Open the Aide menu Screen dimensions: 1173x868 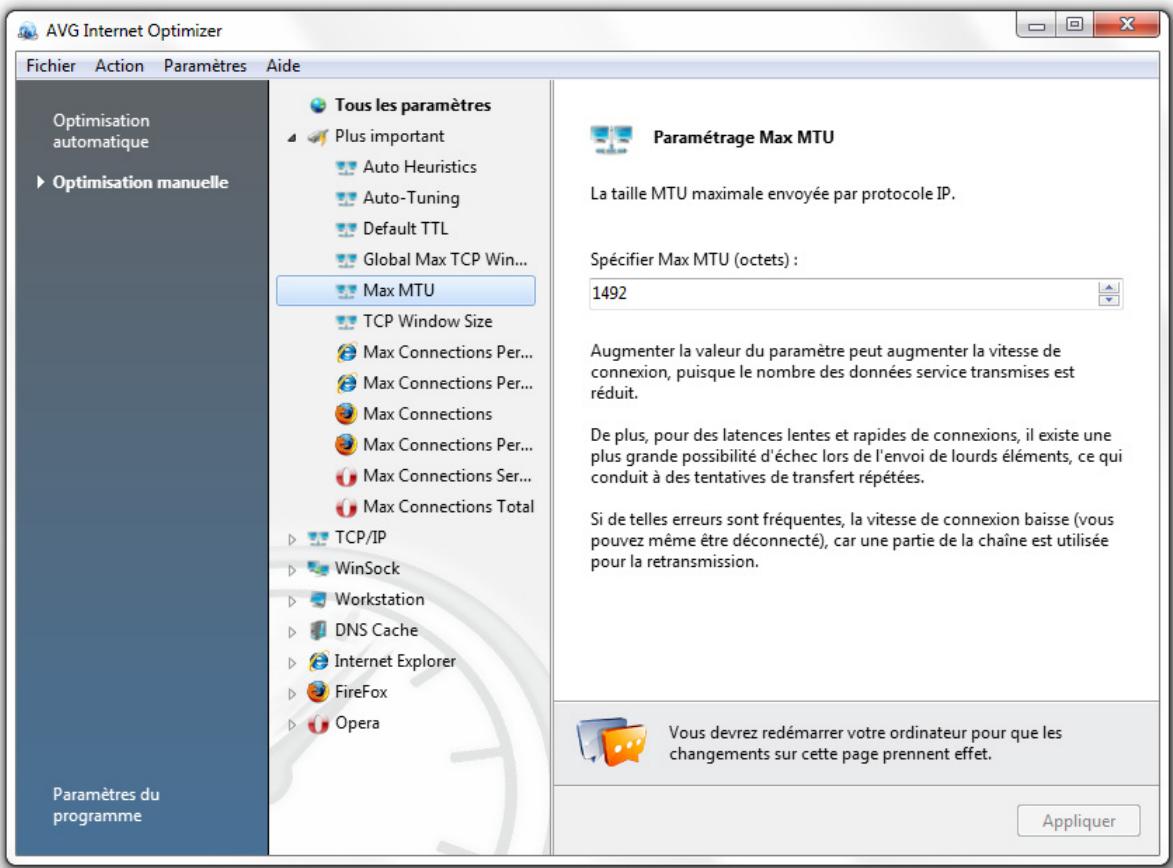283,66
